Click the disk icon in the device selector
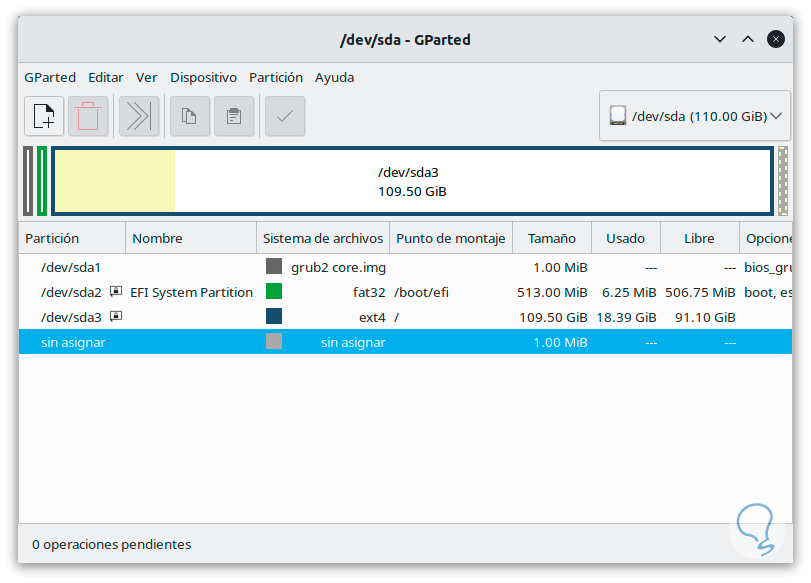This screenshot has width=811, height=583. pos(618,115)
